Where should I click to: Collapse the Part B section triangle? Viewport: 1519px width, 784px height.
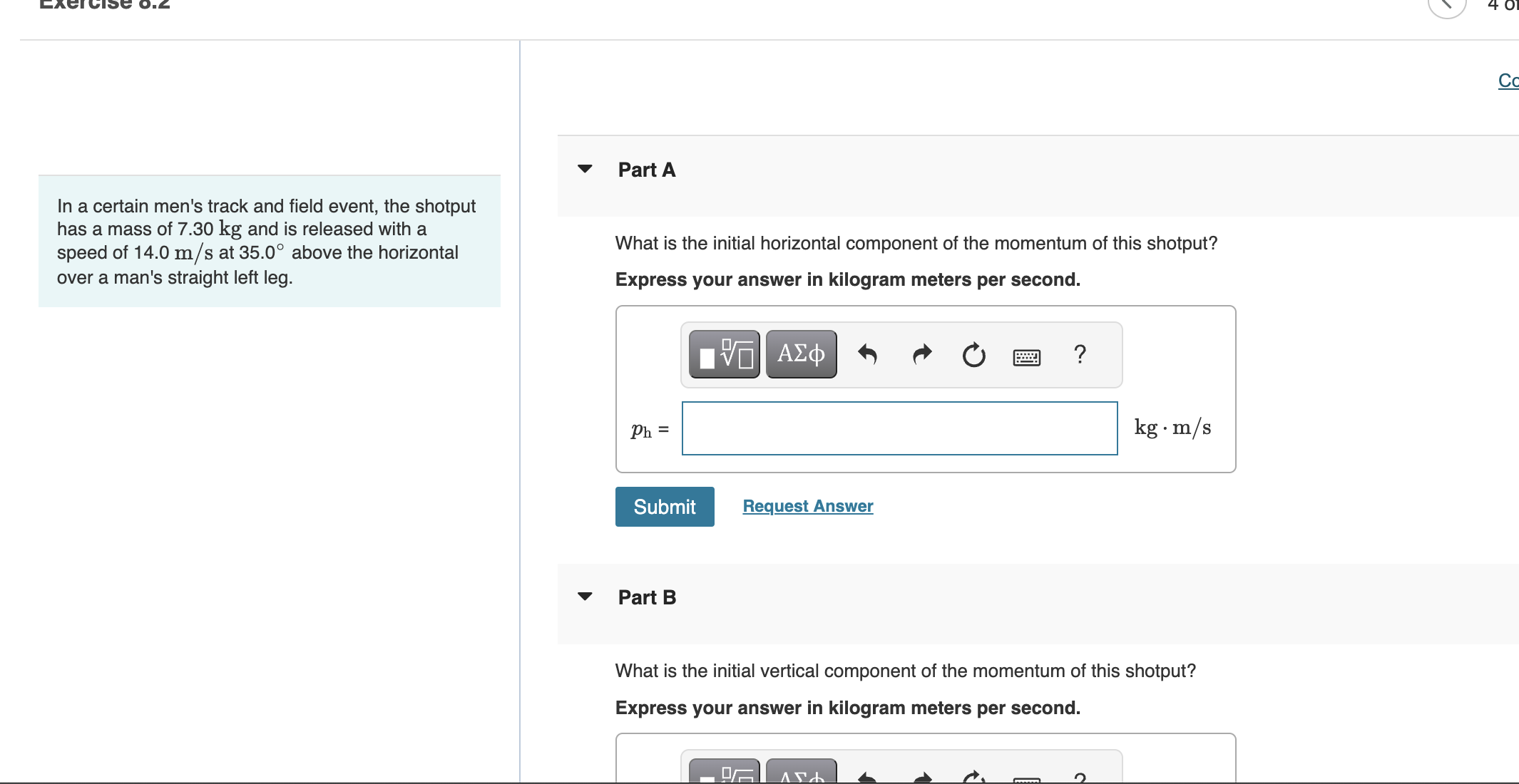585,597
